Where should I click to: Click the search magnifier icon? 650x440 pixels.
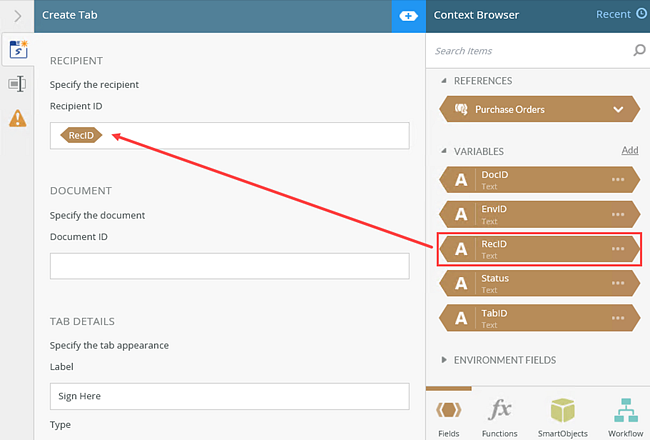point(639,50)
